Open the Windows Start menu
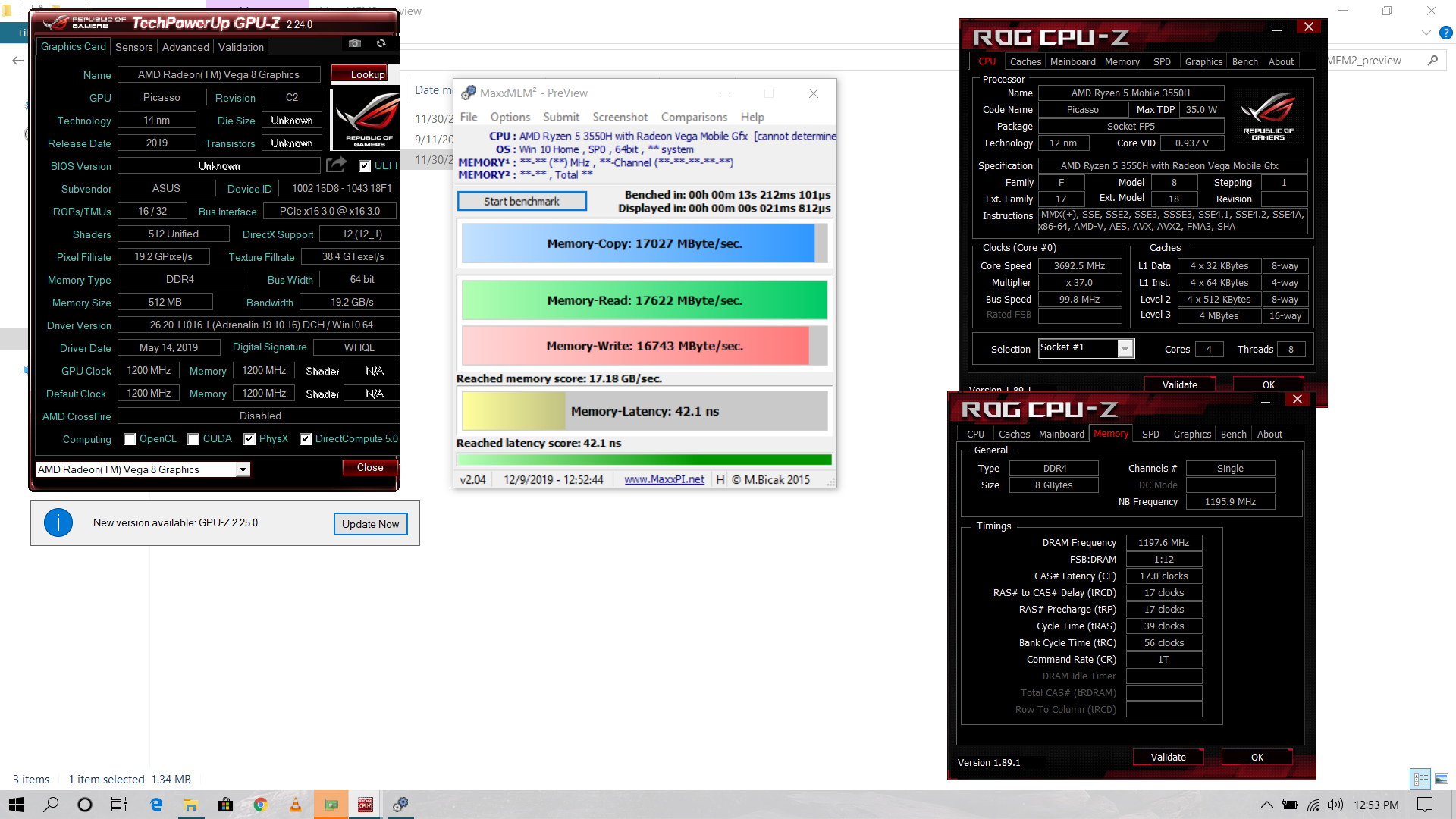 coord(17,805)
